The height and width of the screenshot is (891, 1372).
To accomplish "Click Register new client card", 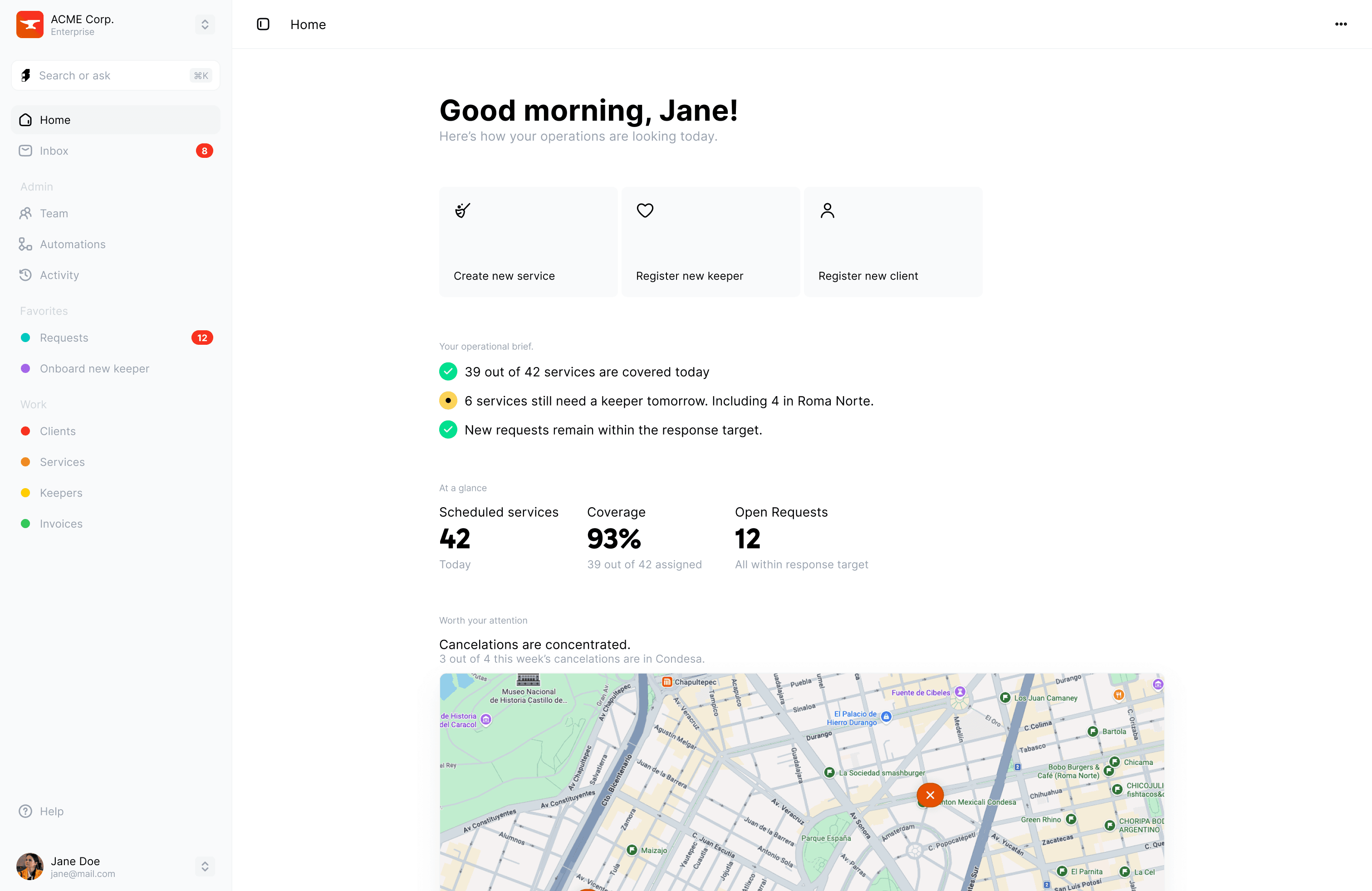I will 893,242.
